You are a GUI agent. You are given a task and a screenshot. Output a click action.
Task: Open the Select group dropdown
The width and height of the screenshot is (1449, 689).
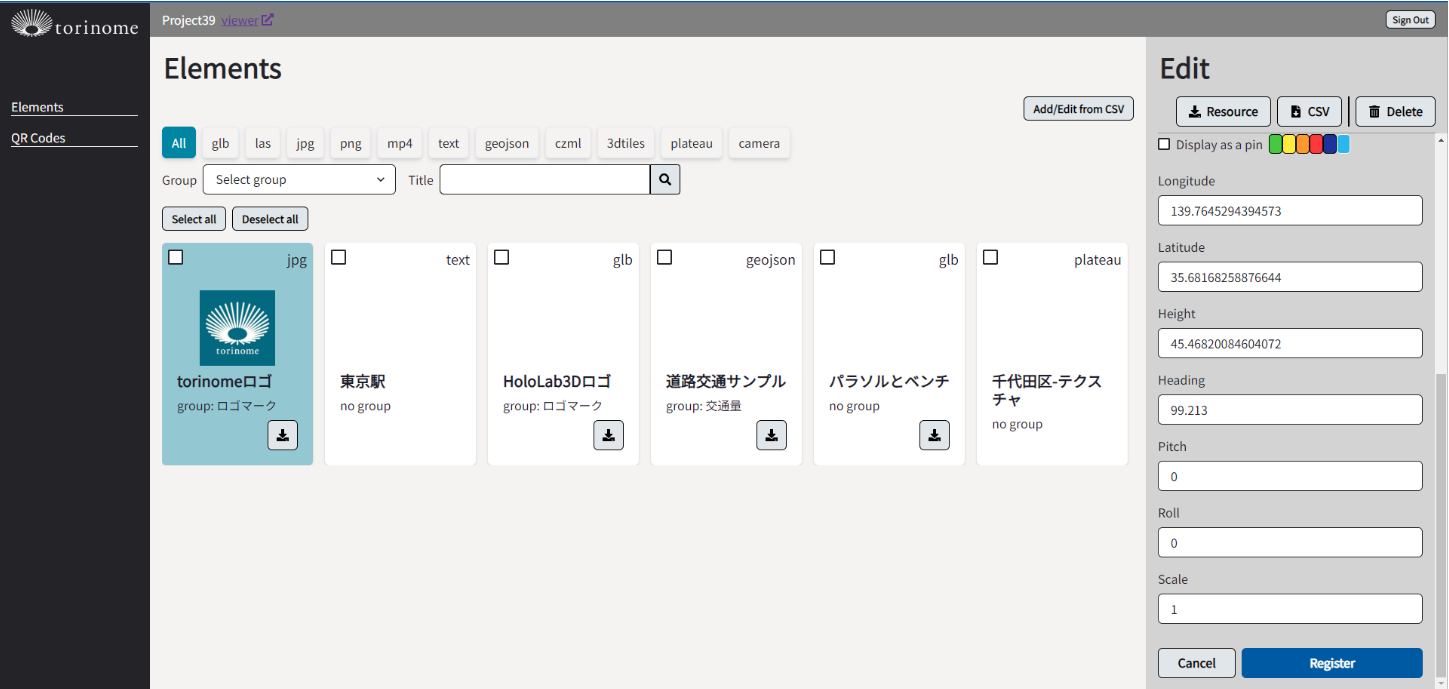click(299, 180)
